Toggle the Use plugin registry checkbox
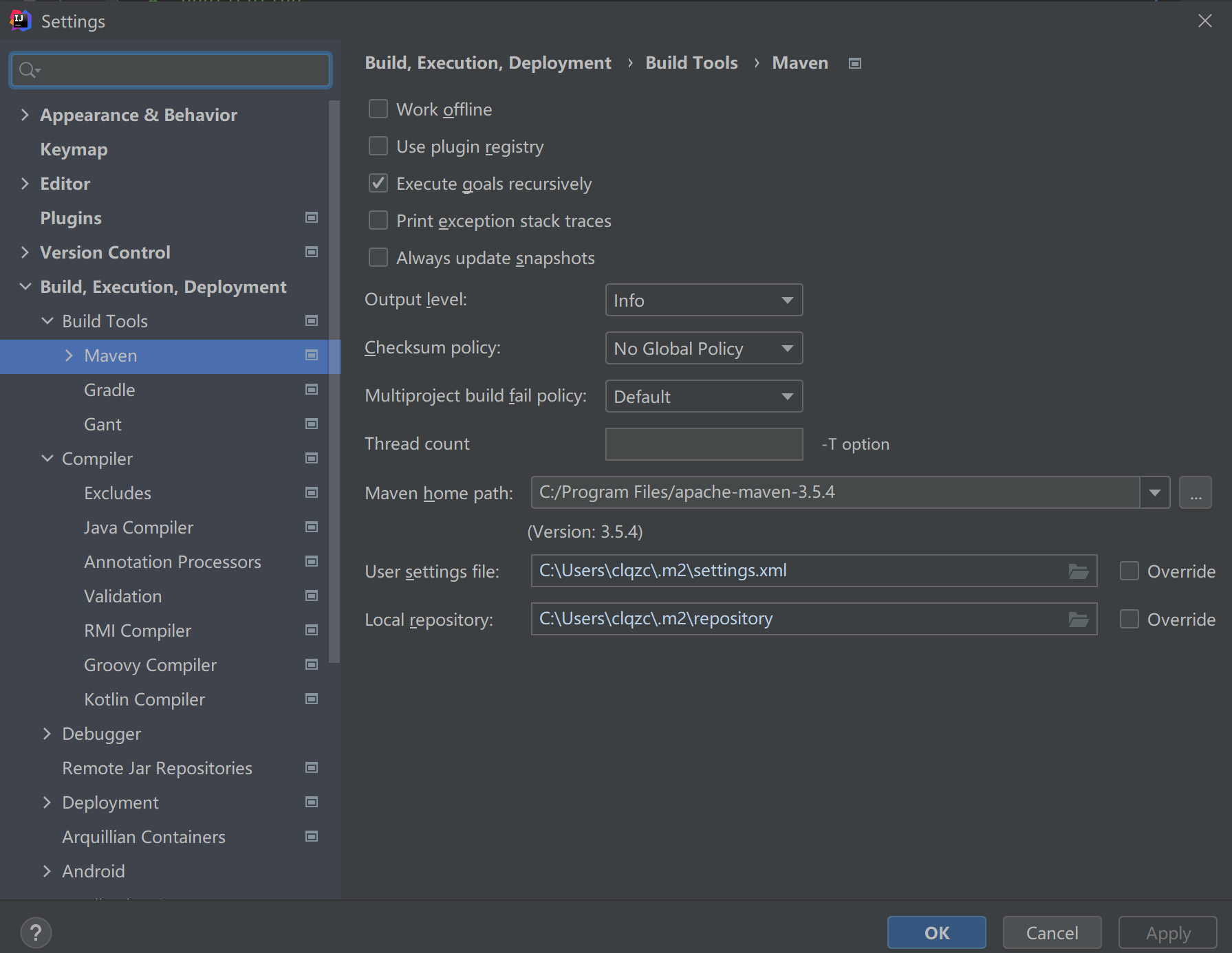The height and width of the screenshot is (953, 1232). [378, 146]
